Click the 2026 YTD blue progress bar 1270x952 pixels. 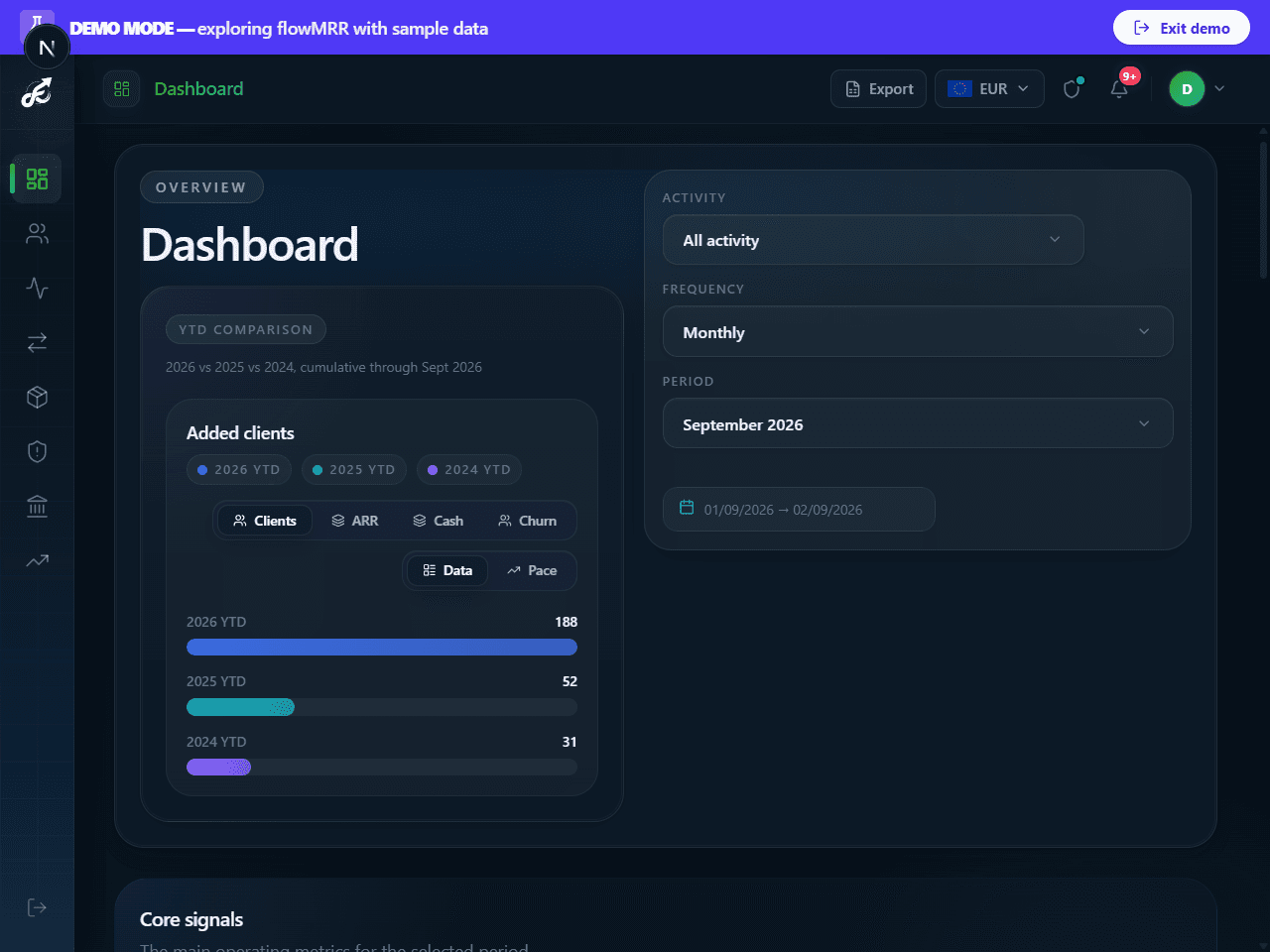coord(382,648)
